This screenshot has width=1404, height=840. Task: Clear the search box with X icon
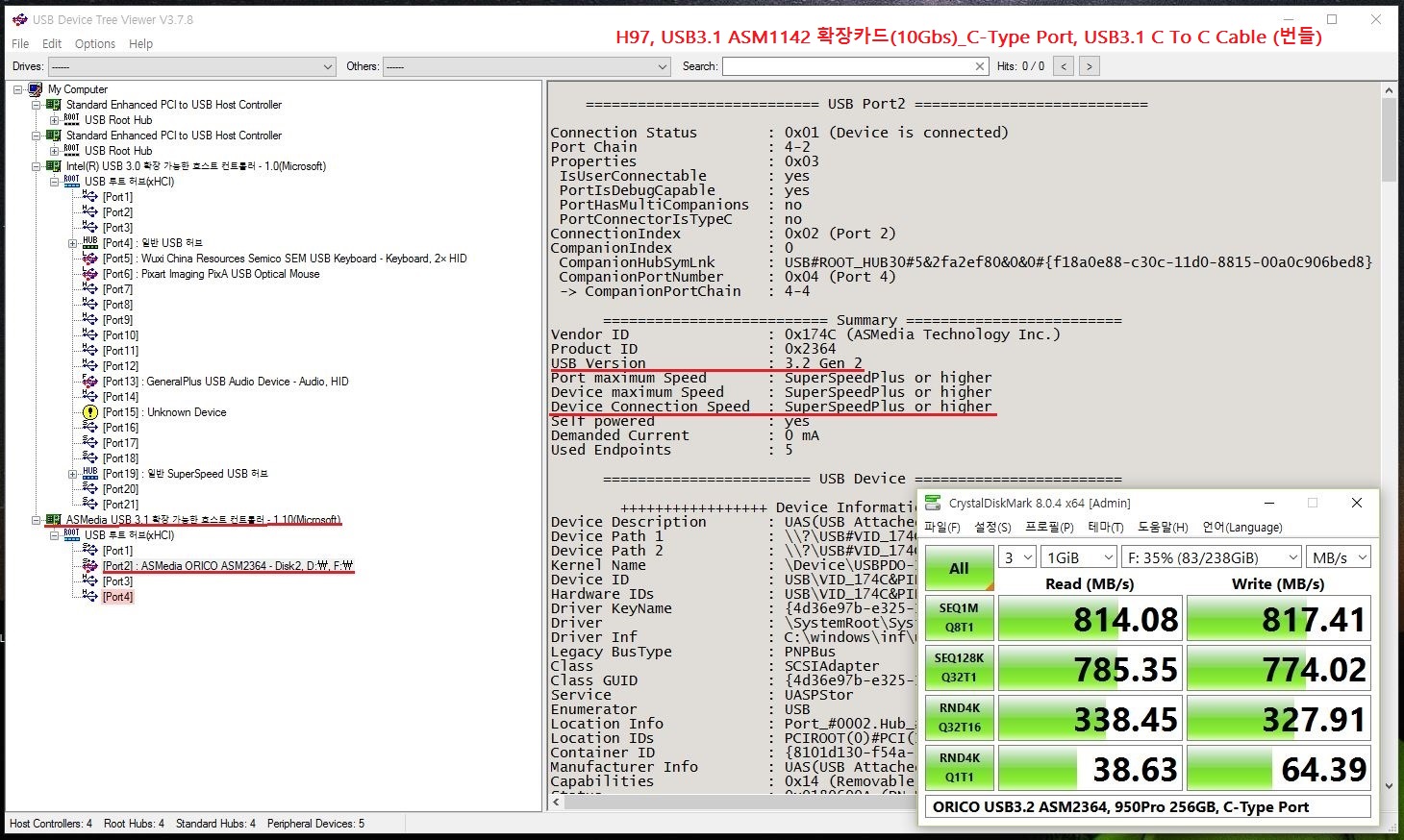click(980, 66)
